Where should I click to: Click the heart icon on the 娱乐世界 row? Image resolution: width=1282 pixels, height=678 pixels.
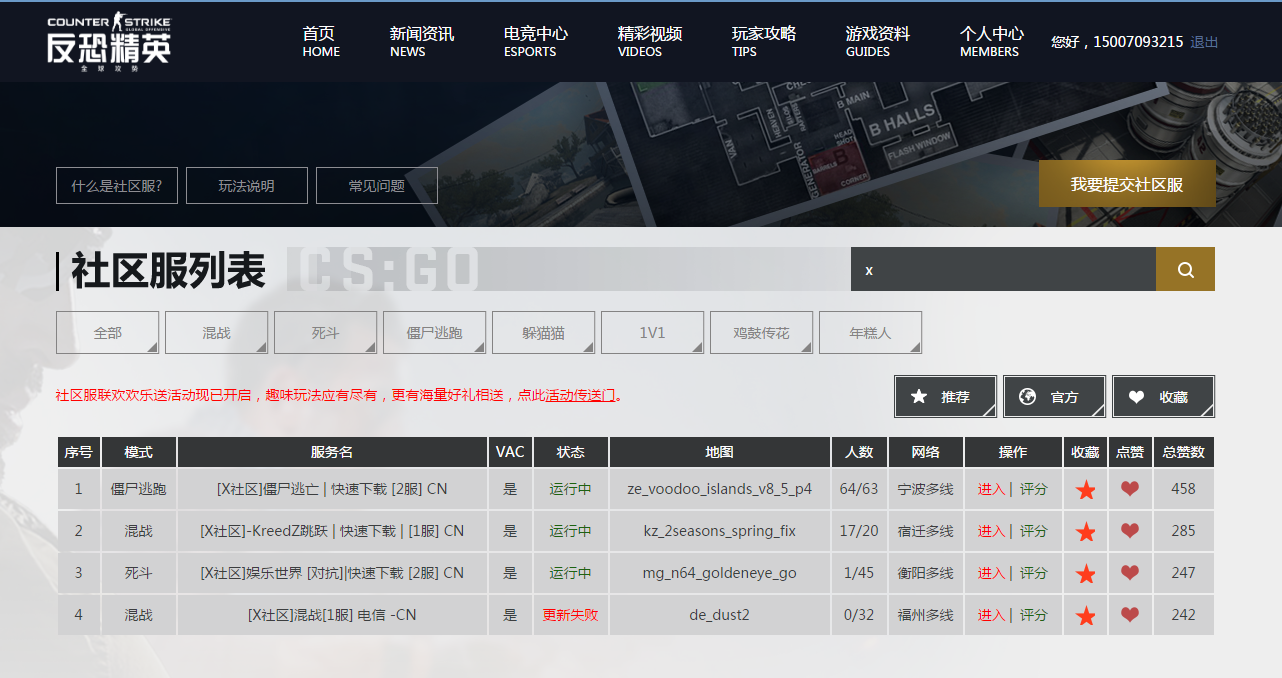(x=1130, y=573)
